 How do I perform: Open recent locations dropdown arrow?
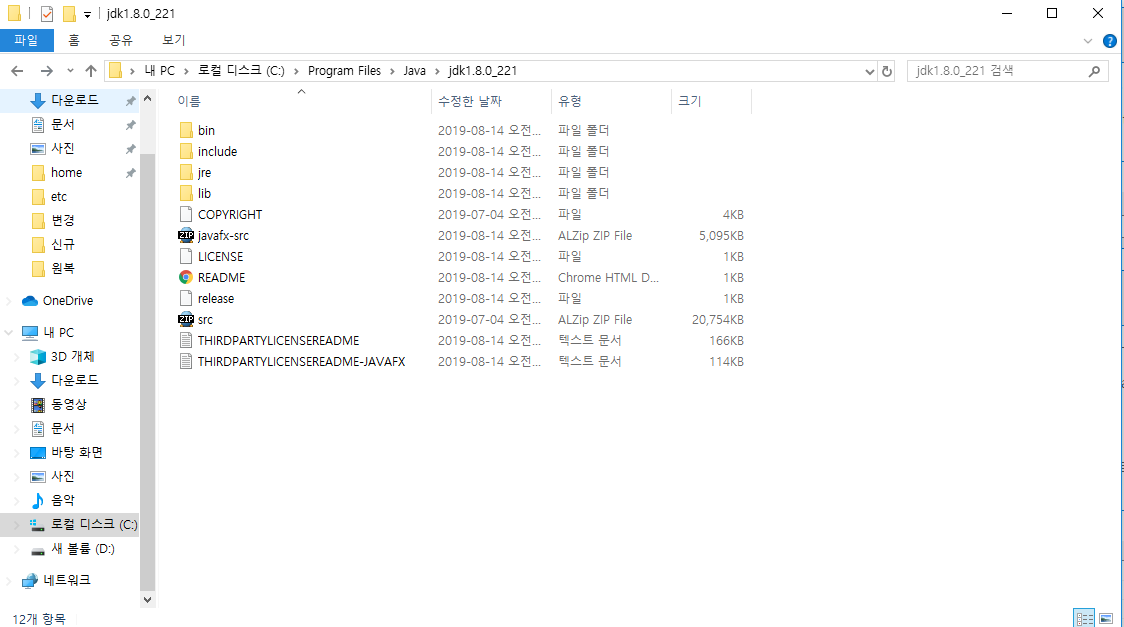click(x=70, y=71)
